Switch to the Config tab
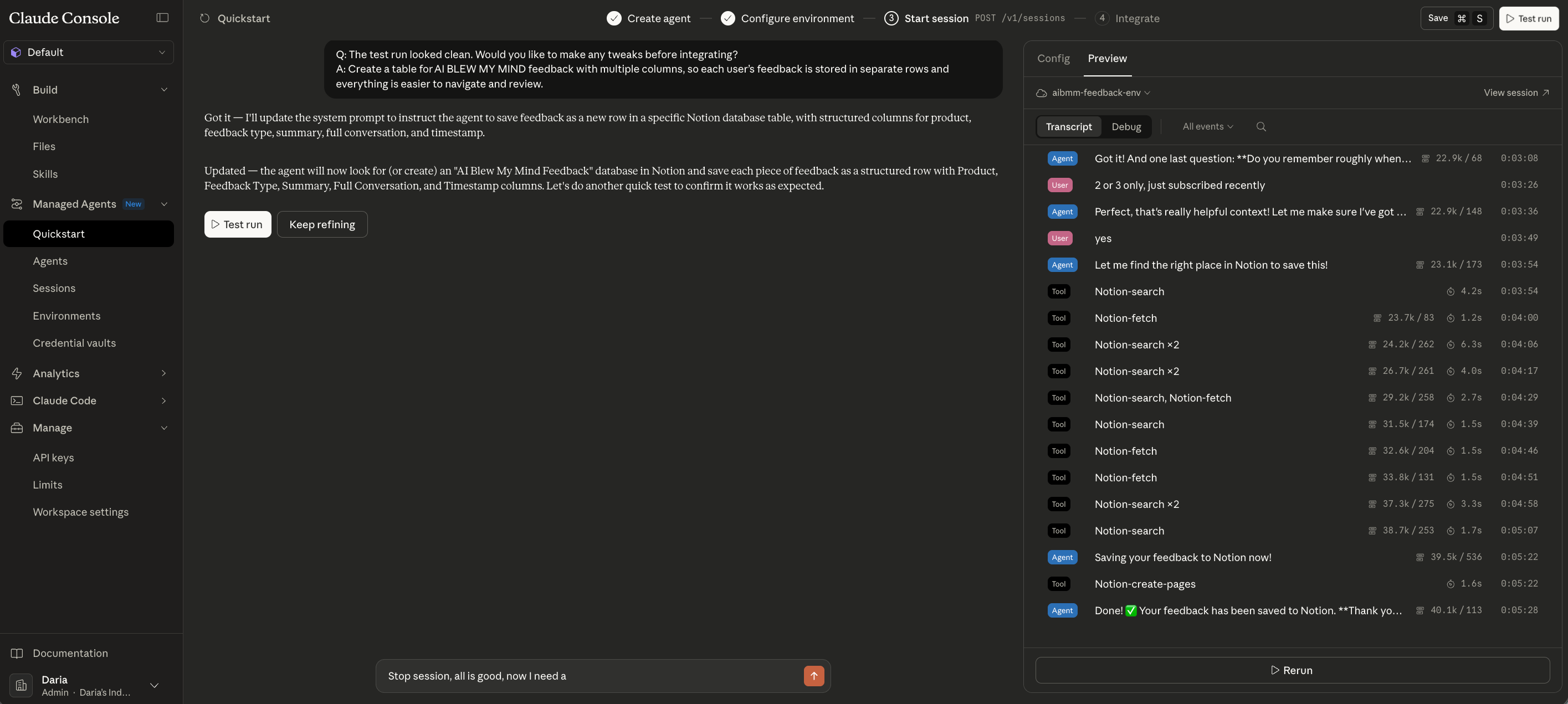The width and height of the screenshot is (1568, 704). 1053,58
